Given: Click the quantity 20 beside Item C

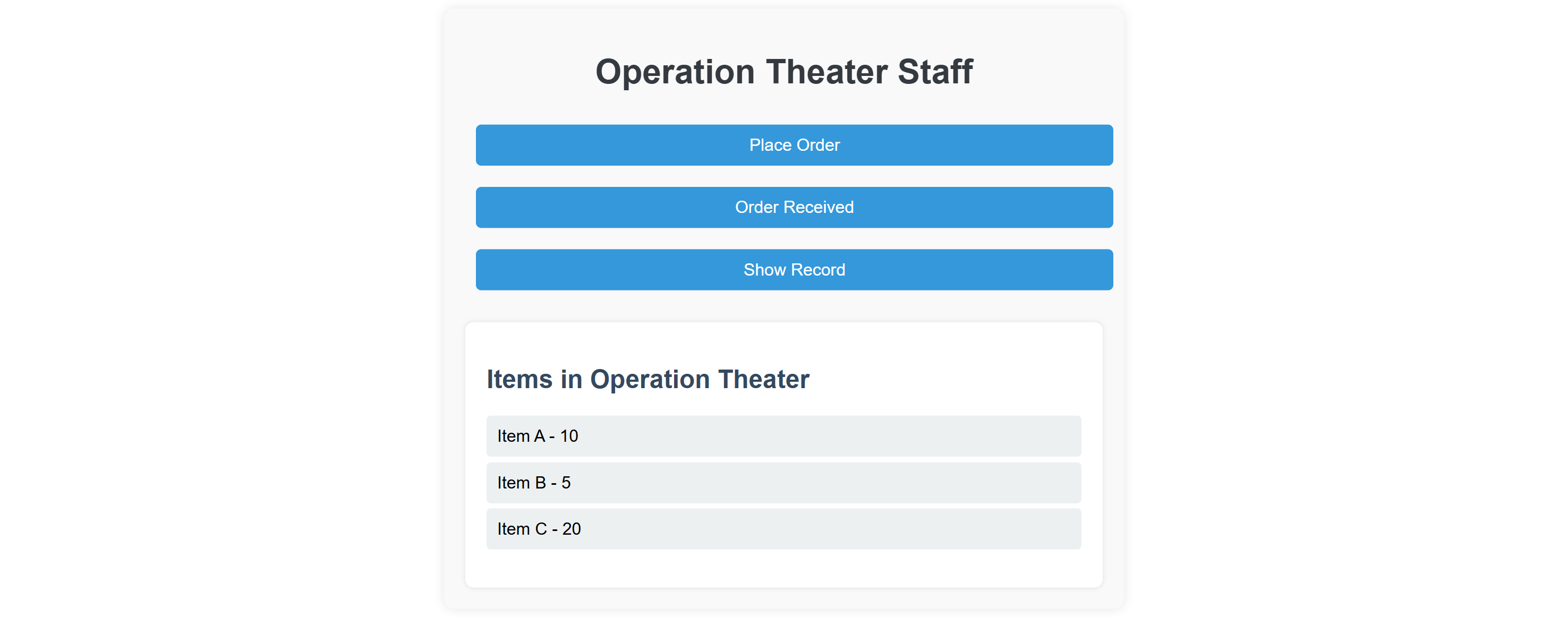Looking at the screenshot, I should tap(571, 529).
